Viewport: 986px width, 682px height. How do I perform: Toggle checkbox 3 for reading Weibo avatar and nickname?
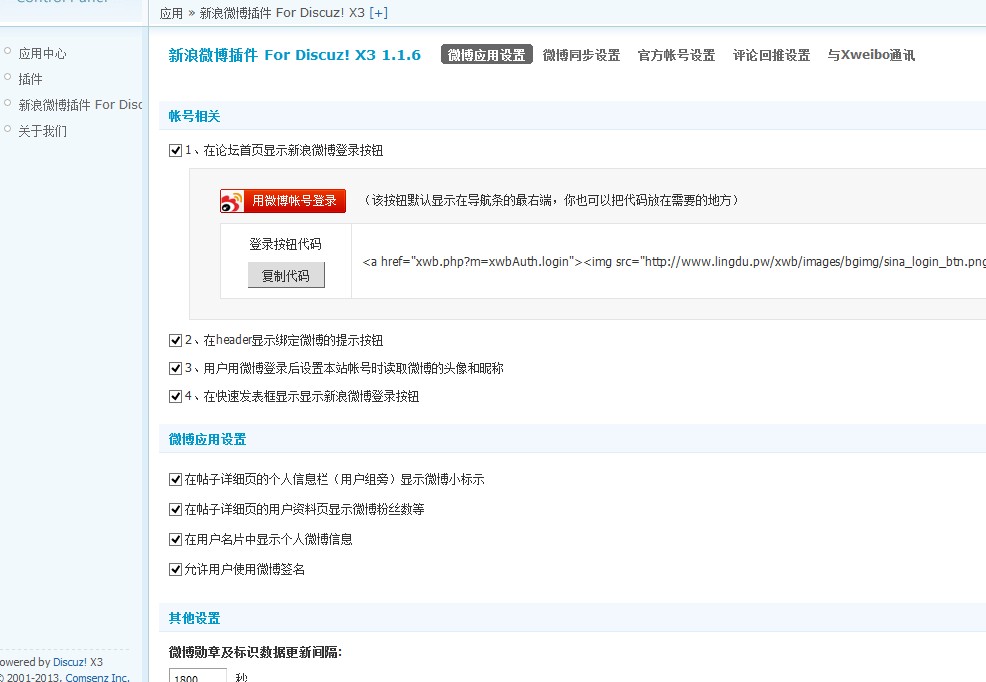pyautogui.click(x=175, y=368)
